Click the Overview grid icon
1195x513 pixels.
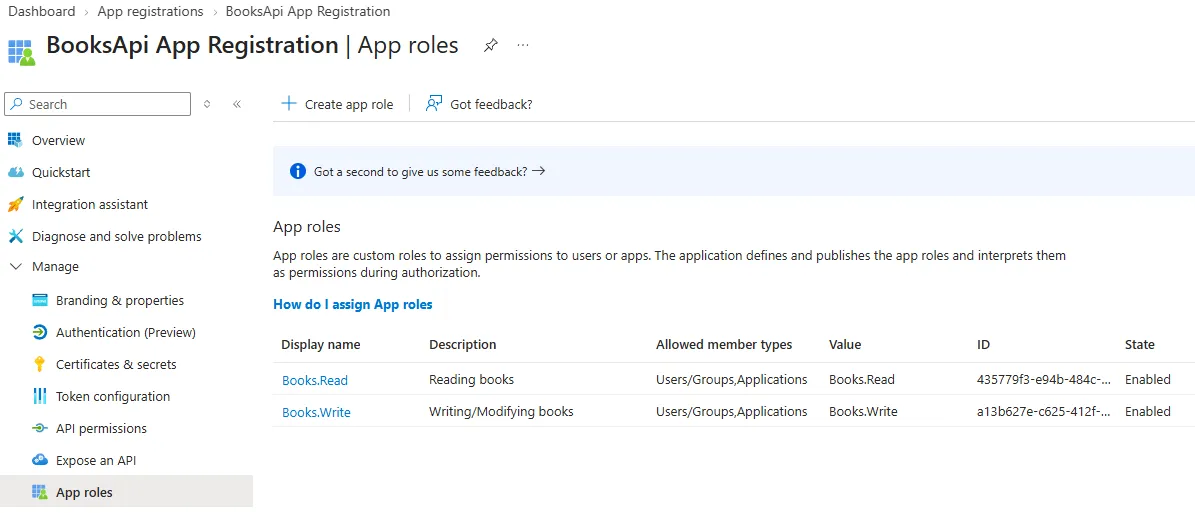15,140
